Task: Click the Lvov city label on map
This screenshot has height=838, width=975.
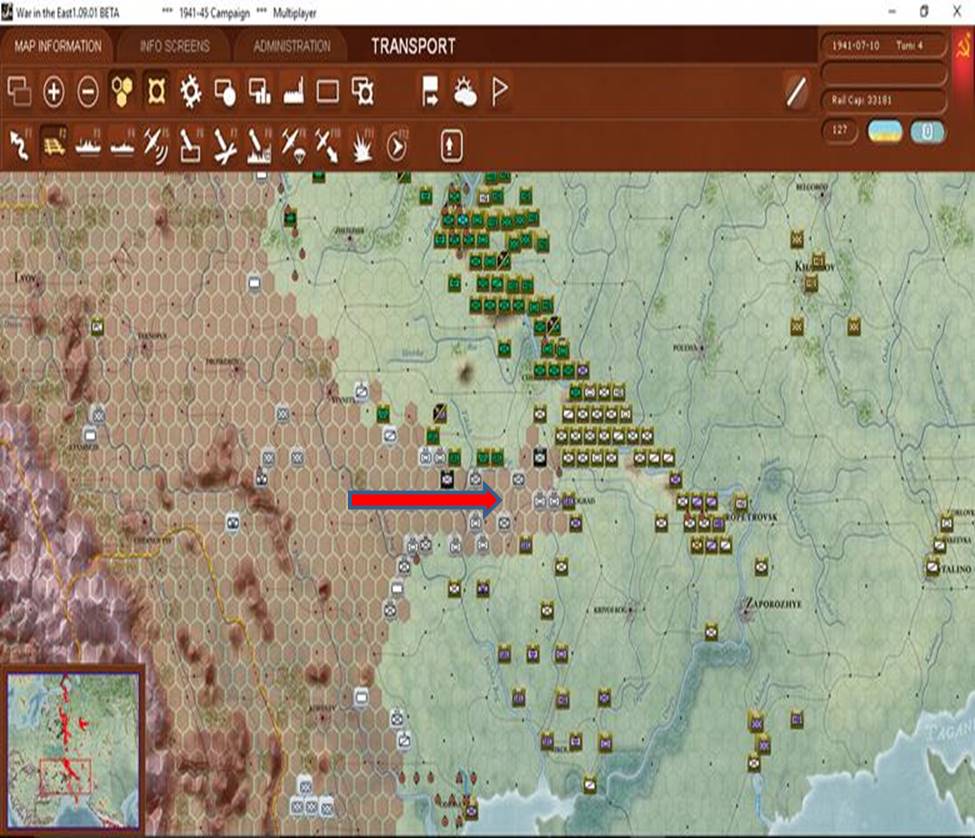Action: point(25,277)
